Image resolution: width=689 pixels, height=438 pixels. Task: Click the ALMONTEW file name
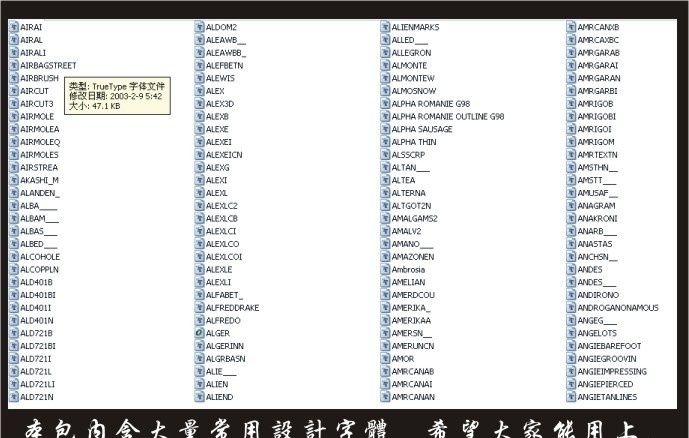point(413,78)
